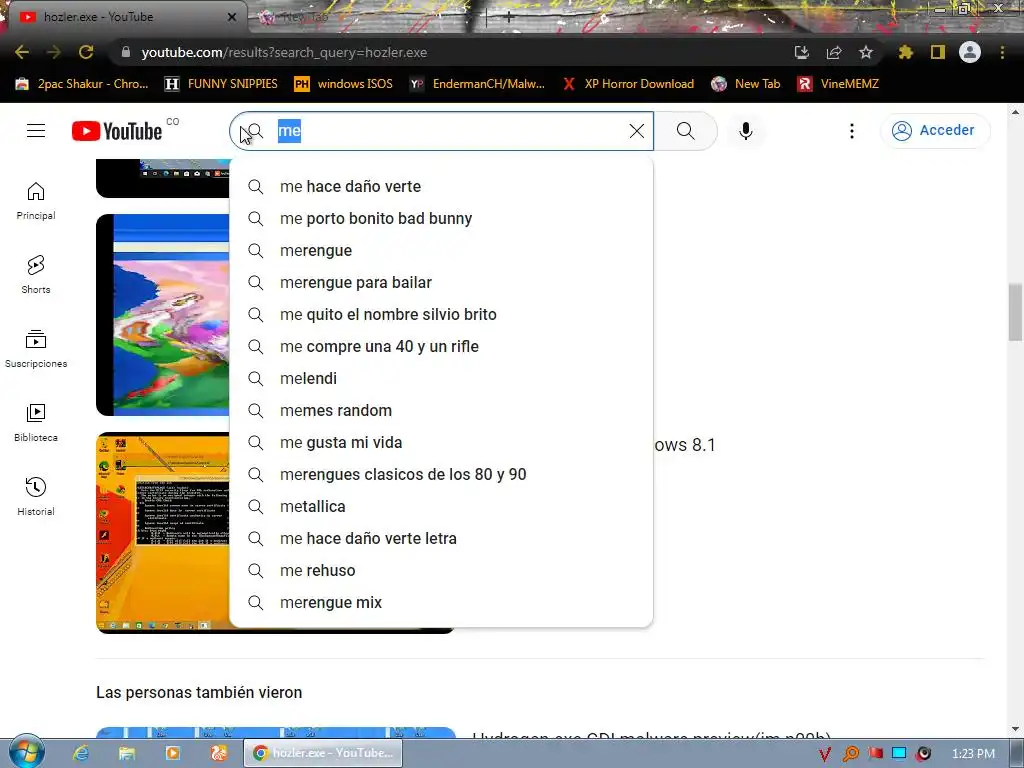Screen dimensions: 1024x768
Task: Pick 'me compre una 40 y un rifle'
Action: coord(441,346)
